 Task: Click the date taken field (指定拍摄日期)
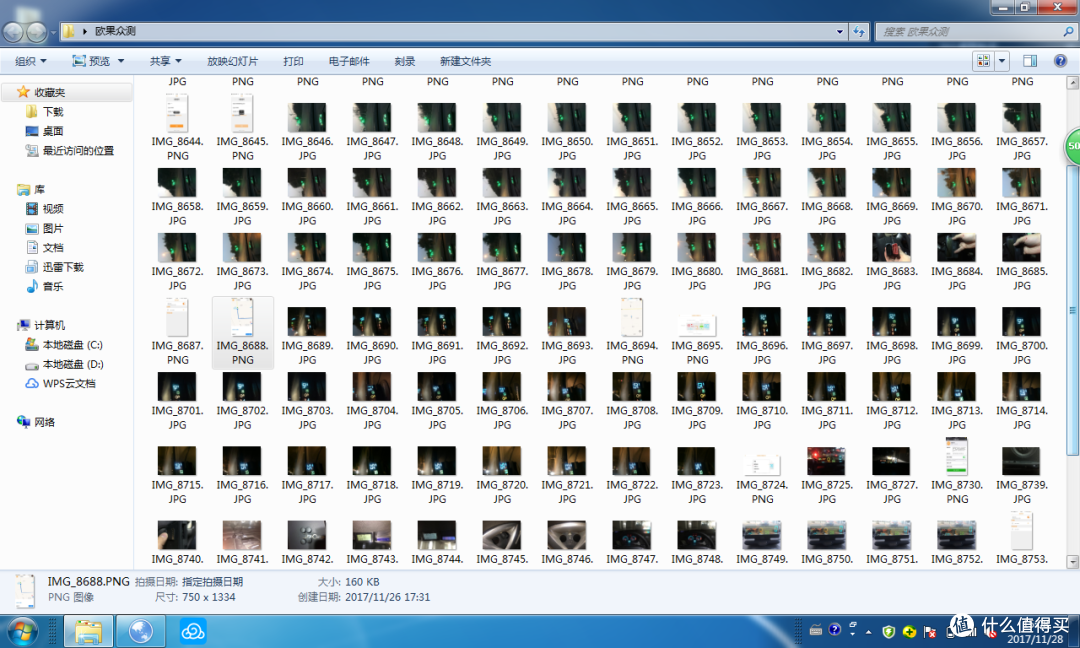[x=212, y=582]
